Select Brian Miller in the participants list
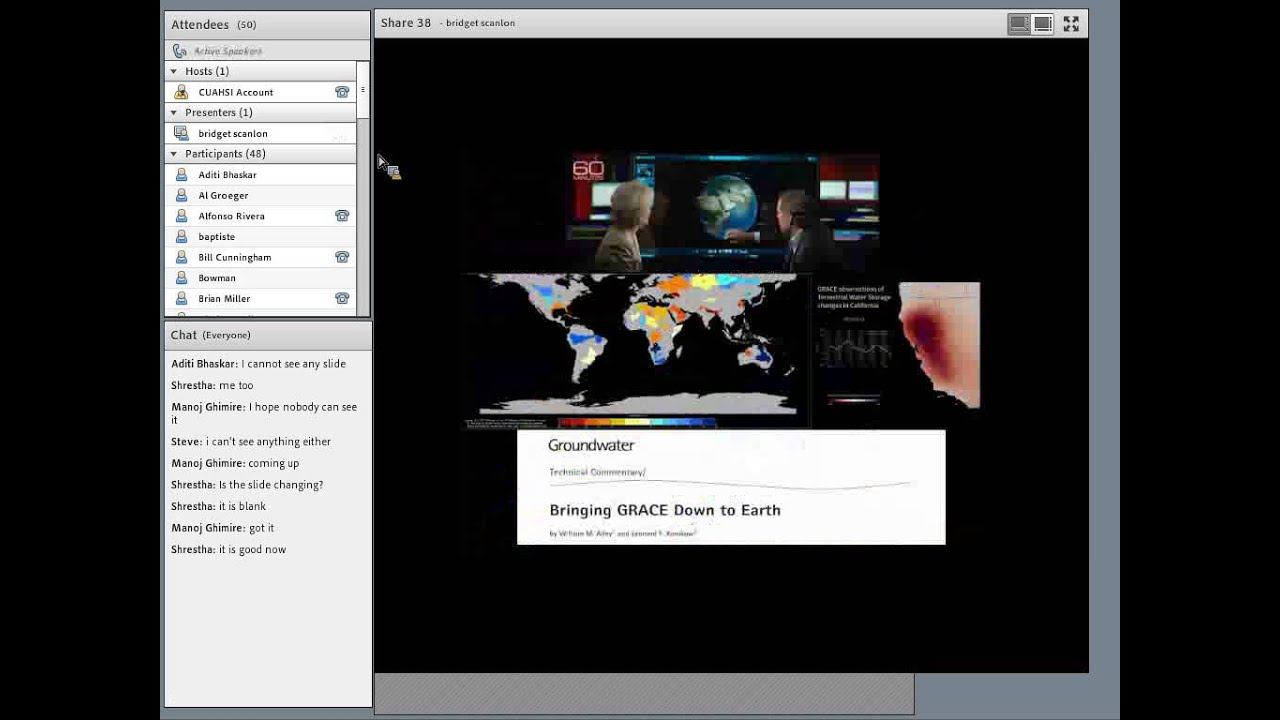This screenshot has width=1280, height=720. coord(260,299)
